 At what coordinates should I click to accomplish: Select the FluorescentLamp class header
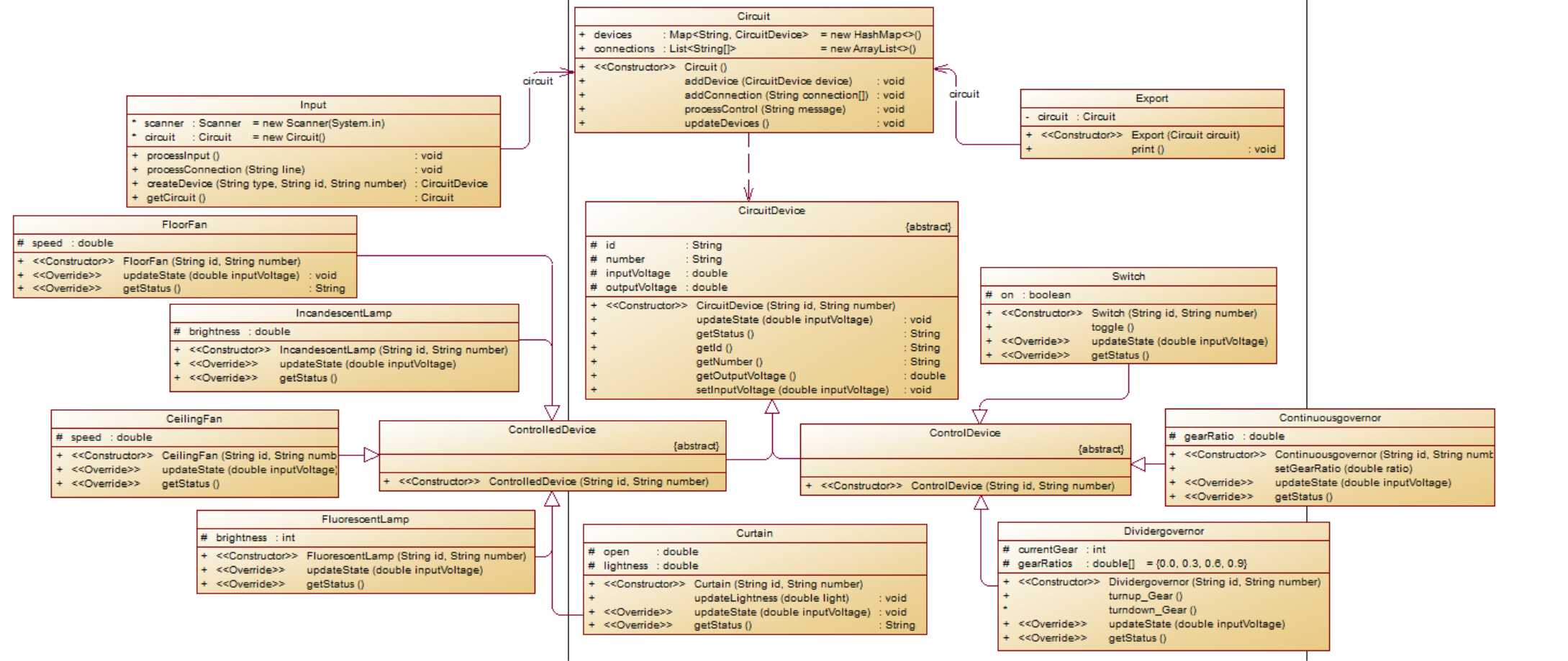point(366,519)
